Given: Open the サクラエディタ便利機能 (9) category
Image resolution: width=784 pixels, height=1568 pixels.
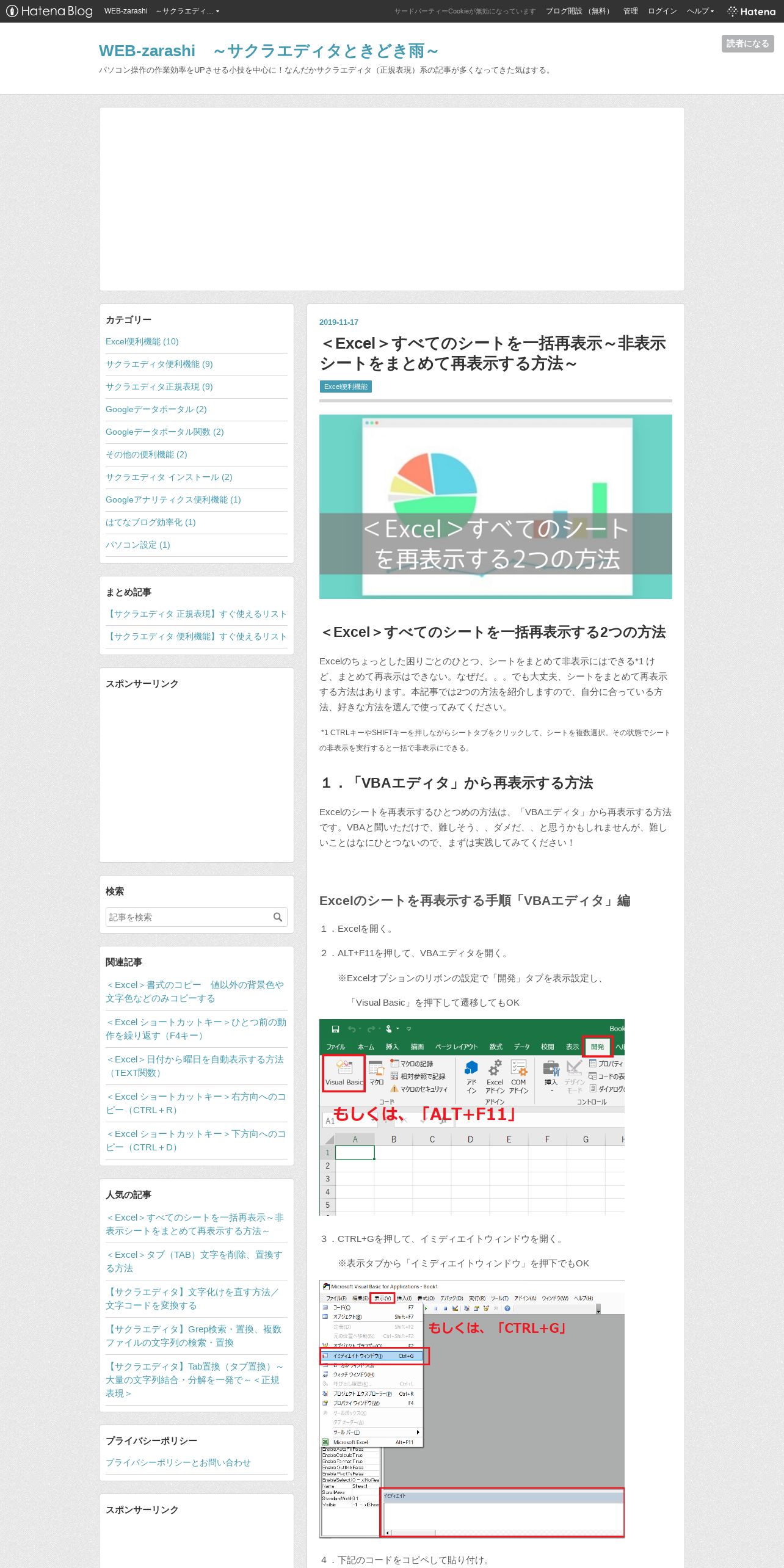Looking at the screenshot, I should click(159, 364).
